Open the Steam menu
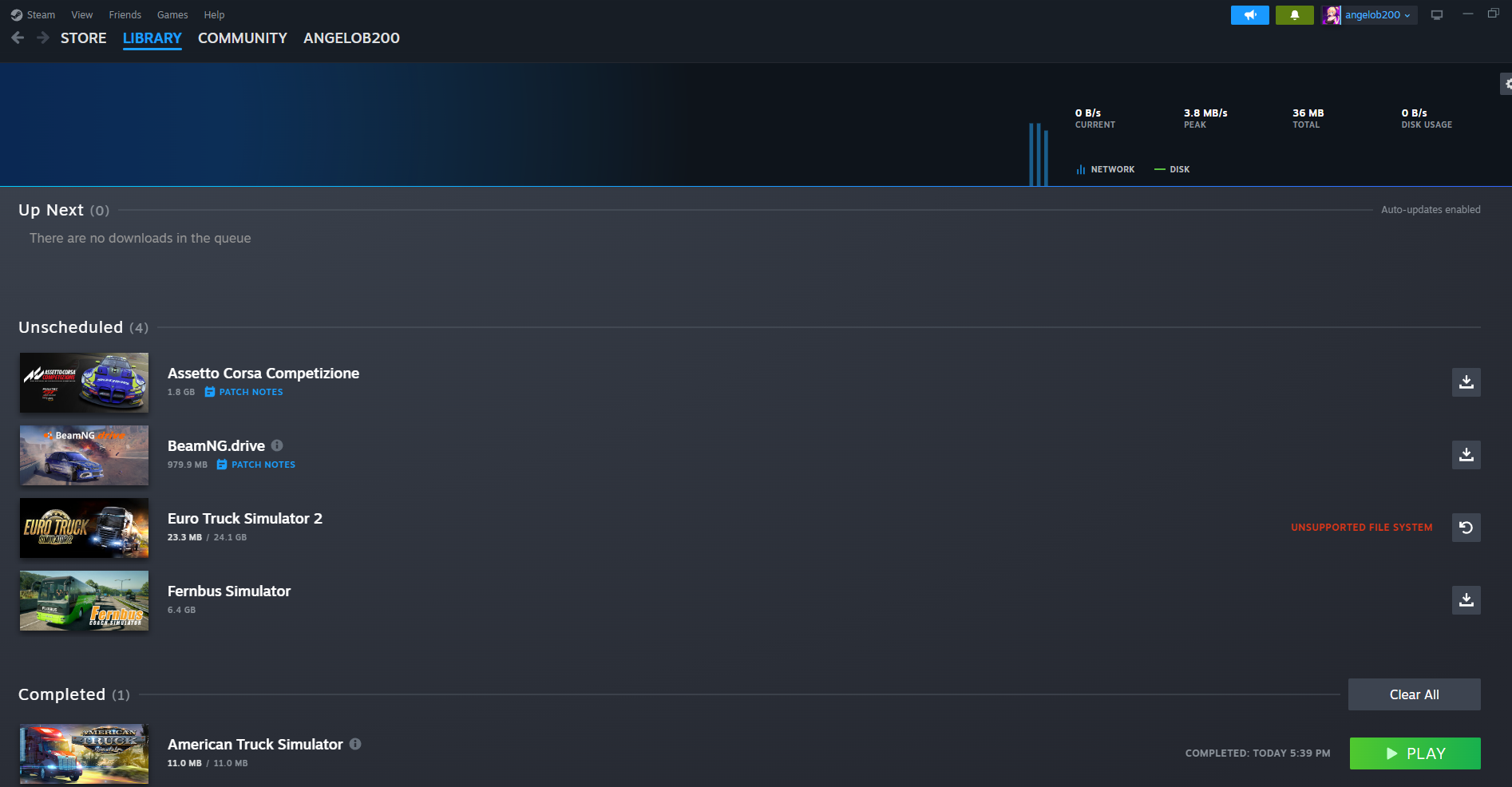The width and height of the screenshot is (1512, 787). (41, 15)
